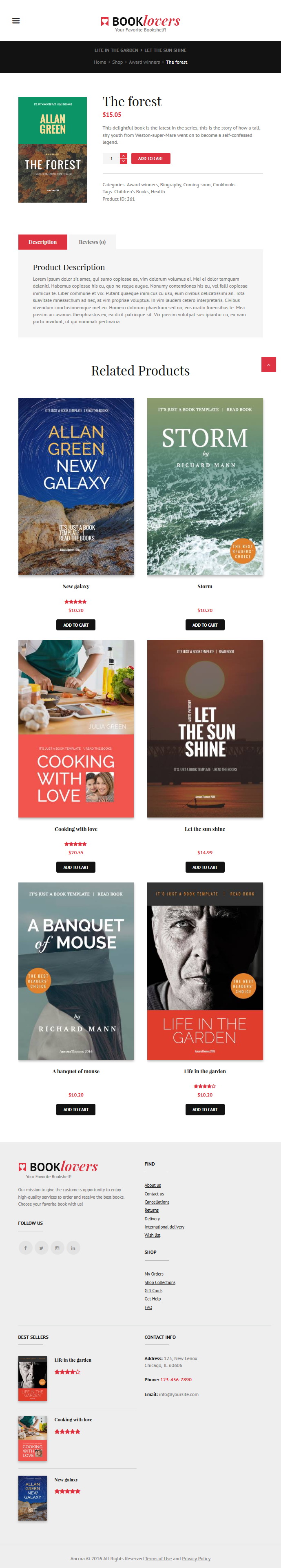The height and width of the screenshot is (1568, 281).
Task: Add The forest to cart
Action: [150, 158]
